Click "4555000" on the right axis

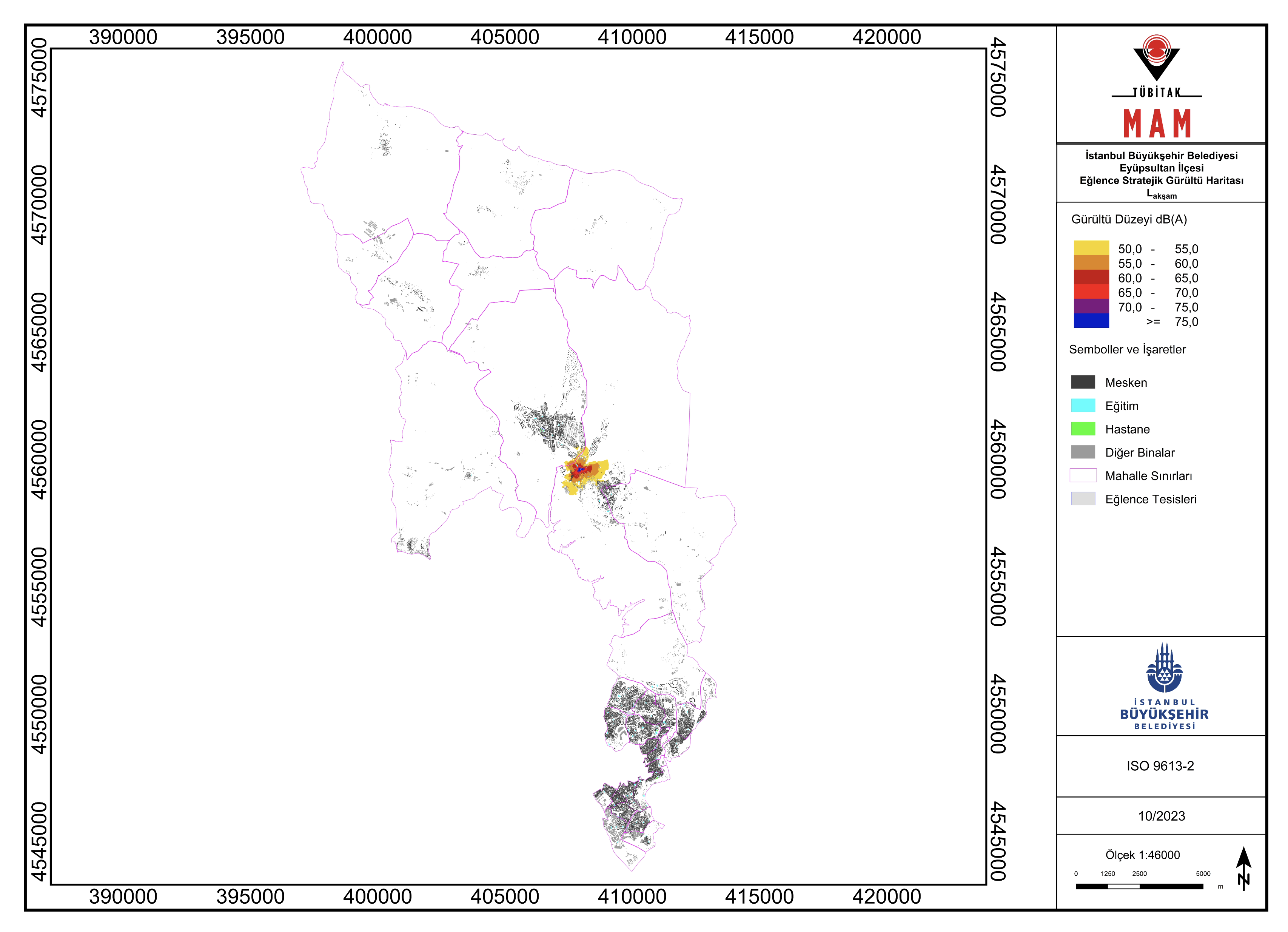tap(998, 587)
